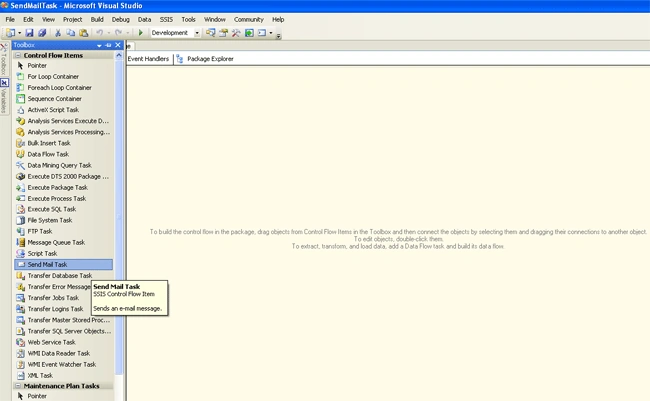Click the Paste clipboard icon
The height and width of the screenshot is (401, 650).
pyautogui.click(x=84, y=33)
